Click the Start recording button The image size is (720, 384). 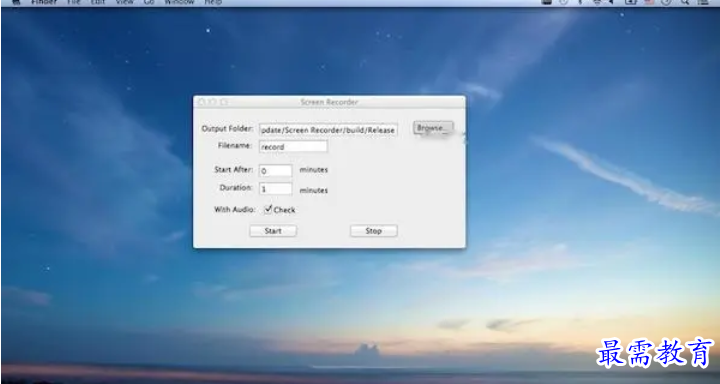pyautogui.click(x=273, y=231)
